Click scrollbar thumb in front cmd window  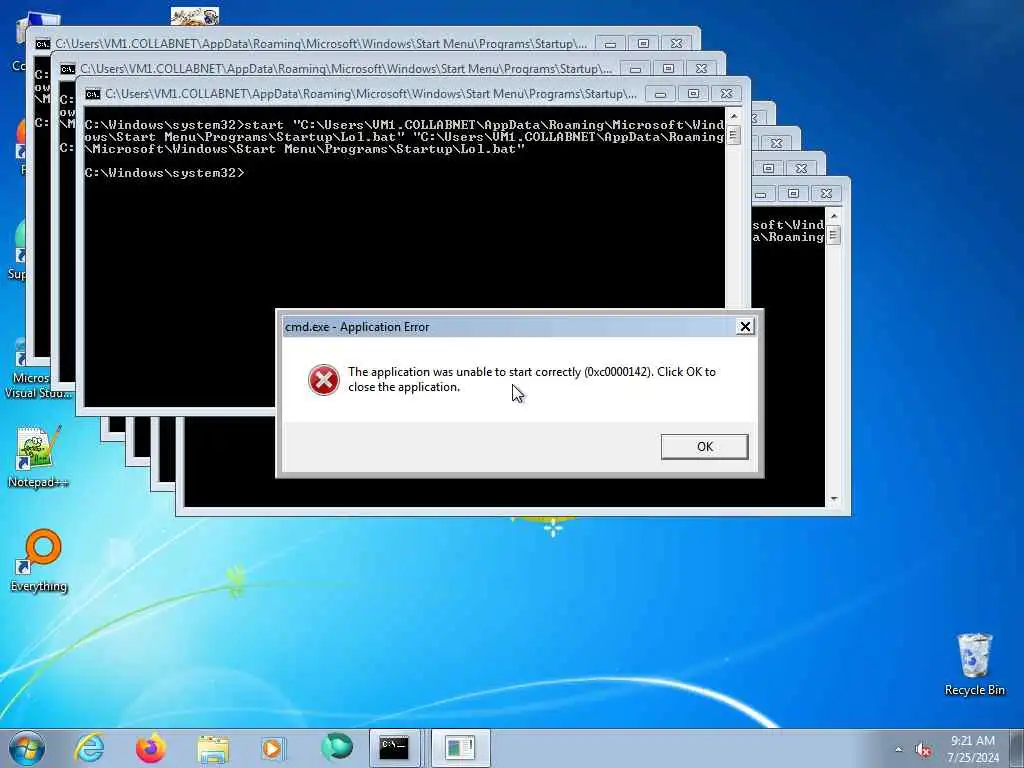[x=733, y=135]
